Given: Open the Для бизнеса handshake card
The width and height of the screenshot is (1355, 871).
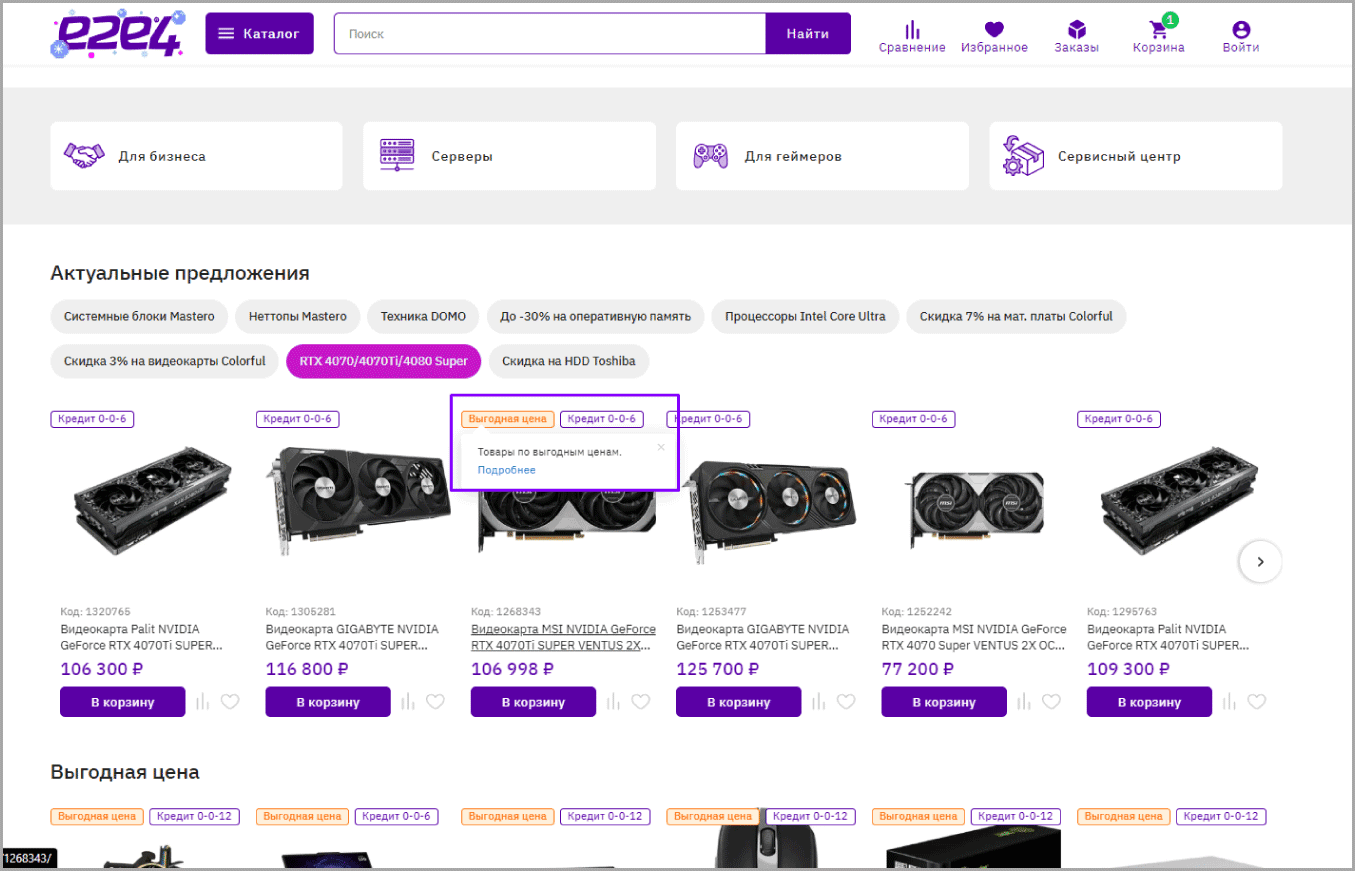Looking at the screenshot, I should (196, 156).
